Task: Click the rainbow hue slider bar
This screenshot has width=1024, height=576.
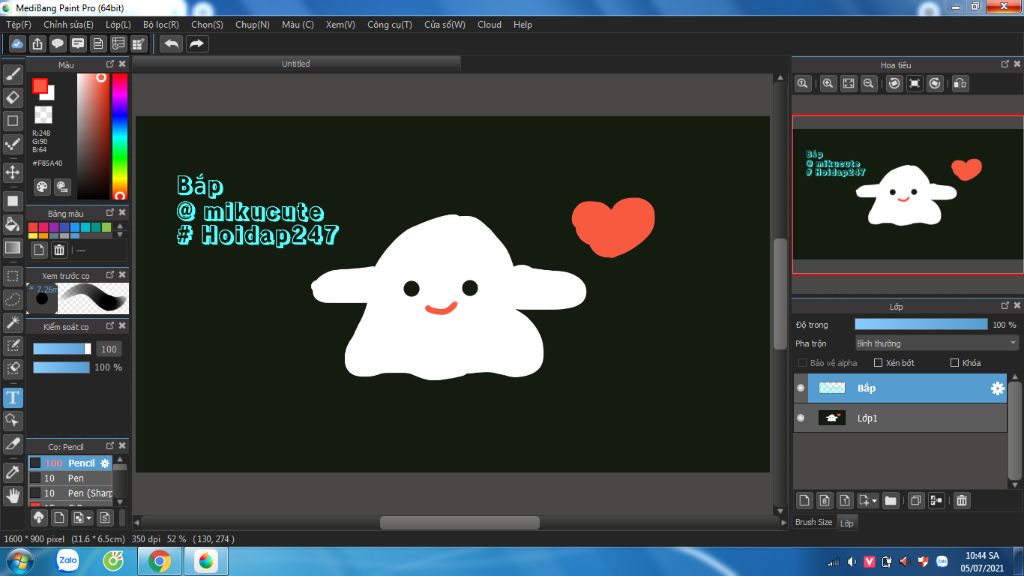Action: (x=120, y=136)
